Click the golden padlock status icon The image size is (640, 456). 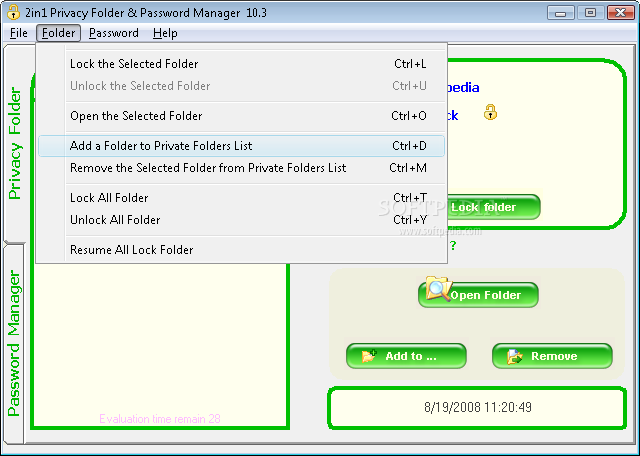click(x=490, y=112)
